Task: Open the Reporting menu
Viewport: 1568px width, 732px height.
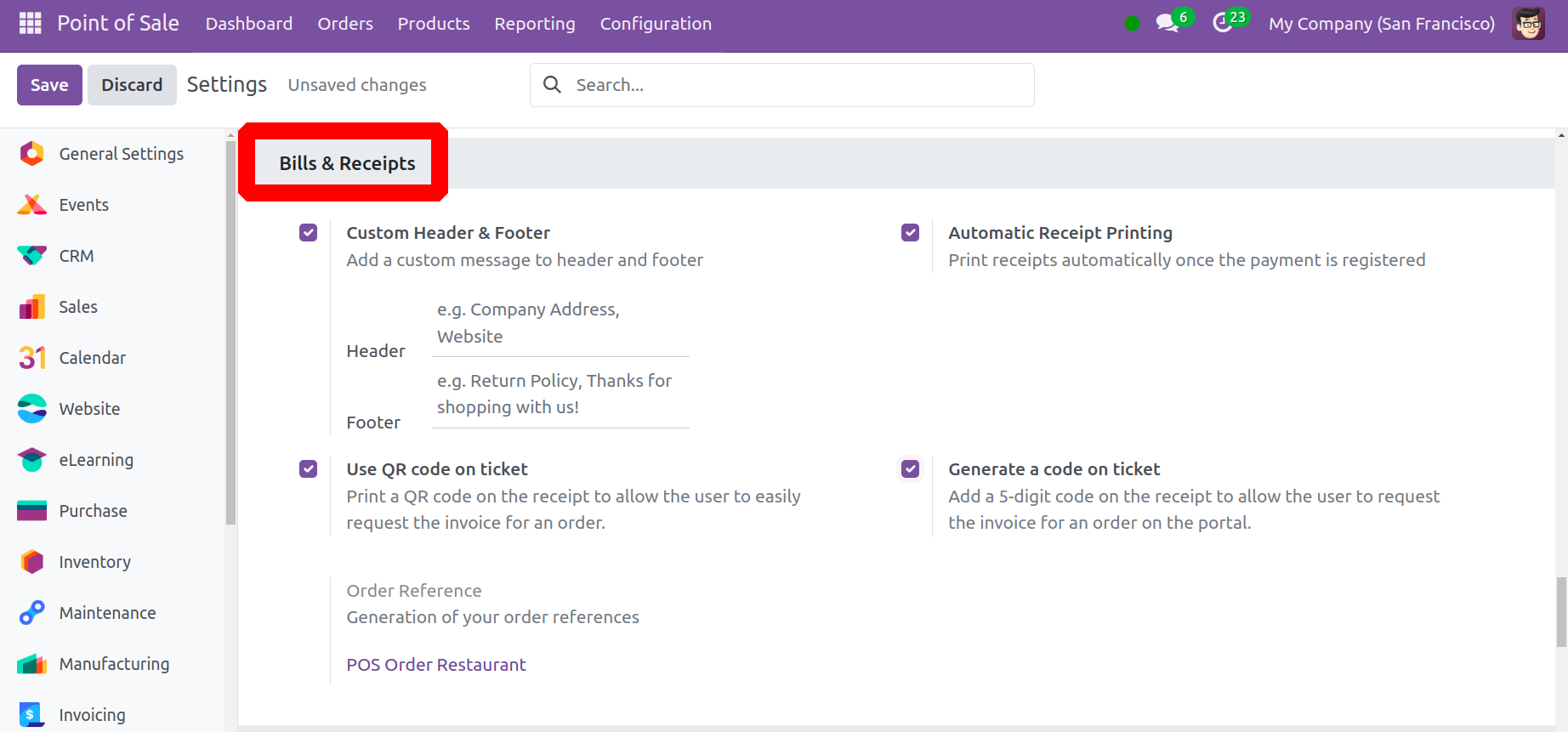Action: point(534,24)
